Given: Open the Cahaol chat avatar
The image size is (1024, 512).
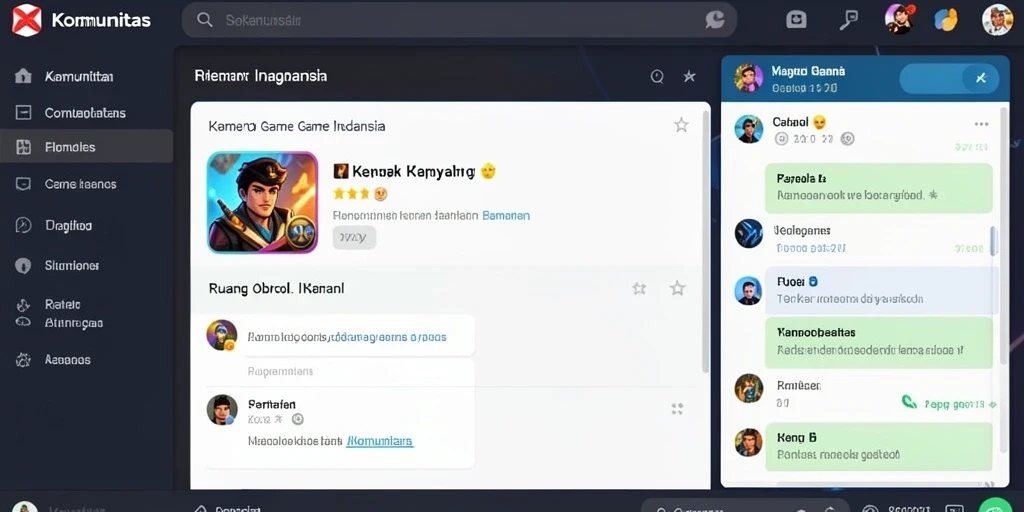Looking at the screenshot, I should [x=748, y=129].
